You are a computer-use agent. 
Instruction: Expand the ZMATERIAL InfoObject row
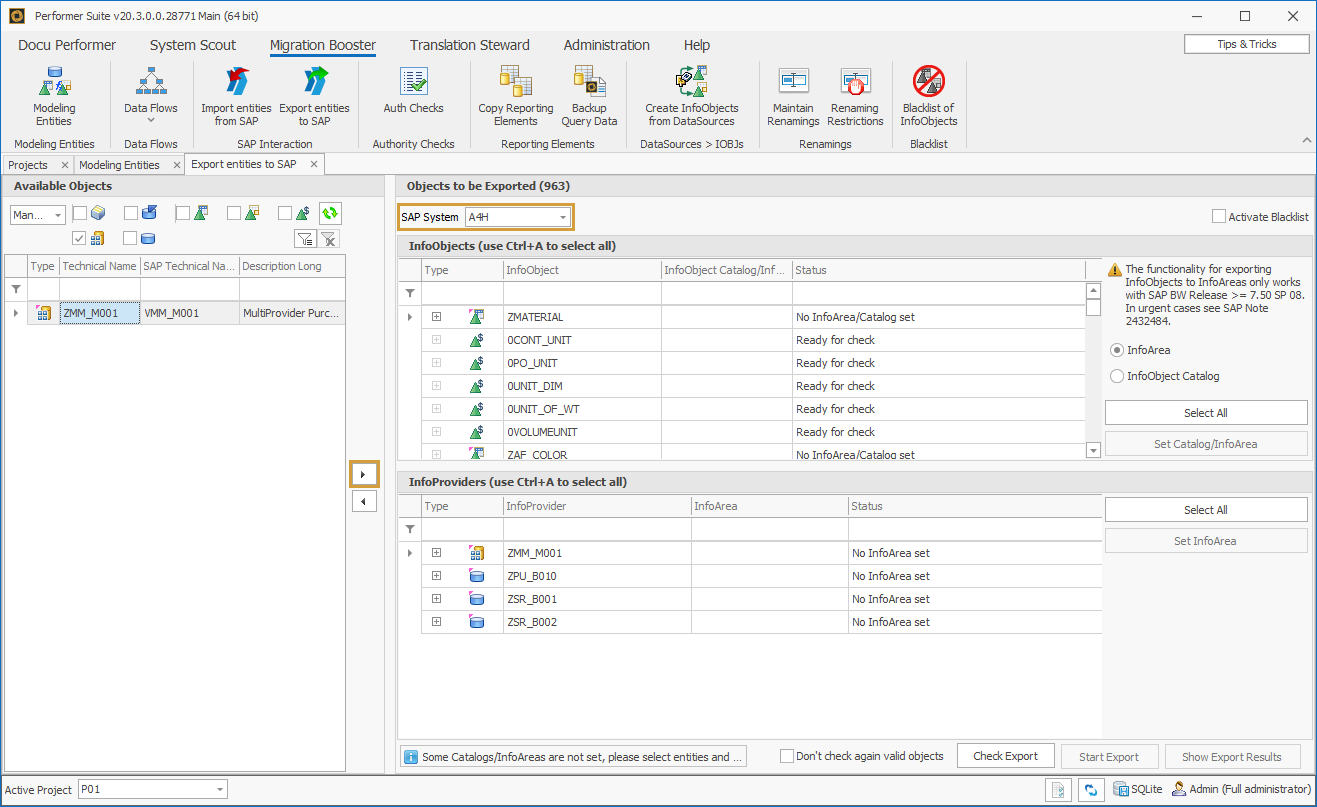pyautogui.click(x=436, y=317)
